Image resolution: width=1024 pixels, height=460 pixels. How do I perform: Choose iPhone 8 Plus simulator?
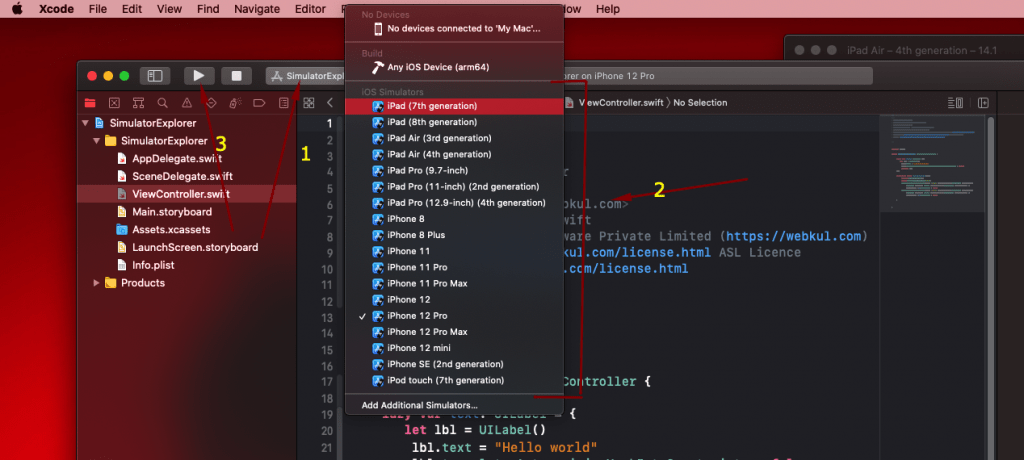454,235
